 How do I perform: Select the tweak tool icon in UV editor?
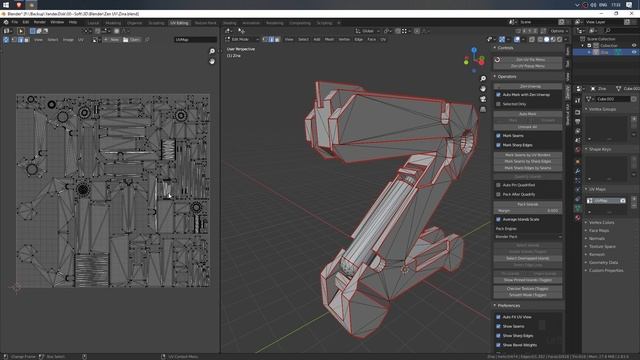coord(21,31)
